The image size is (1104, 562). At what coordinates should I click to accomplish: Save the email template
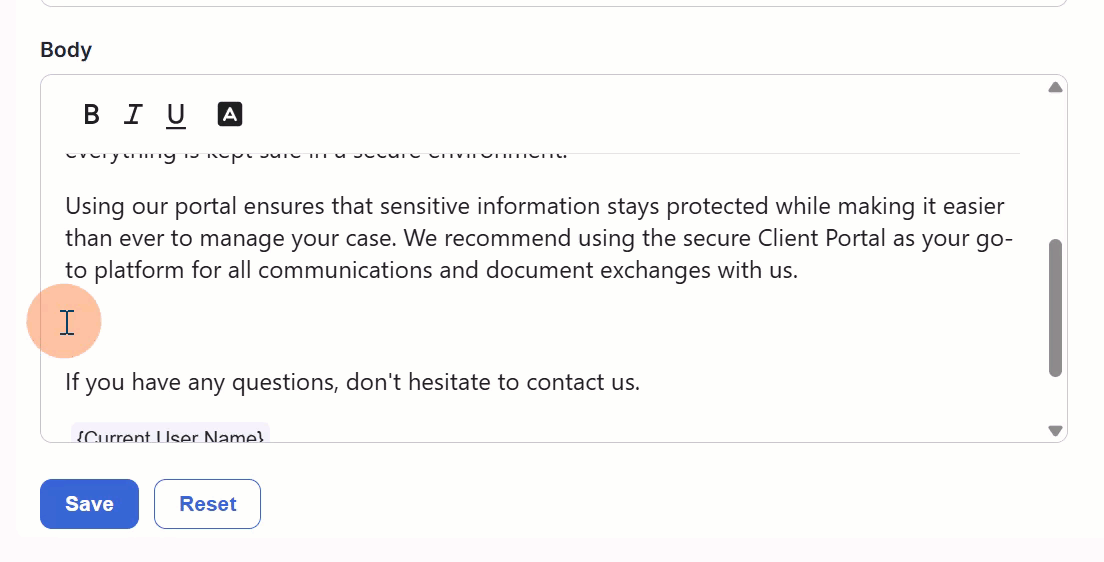coord(89,504)
